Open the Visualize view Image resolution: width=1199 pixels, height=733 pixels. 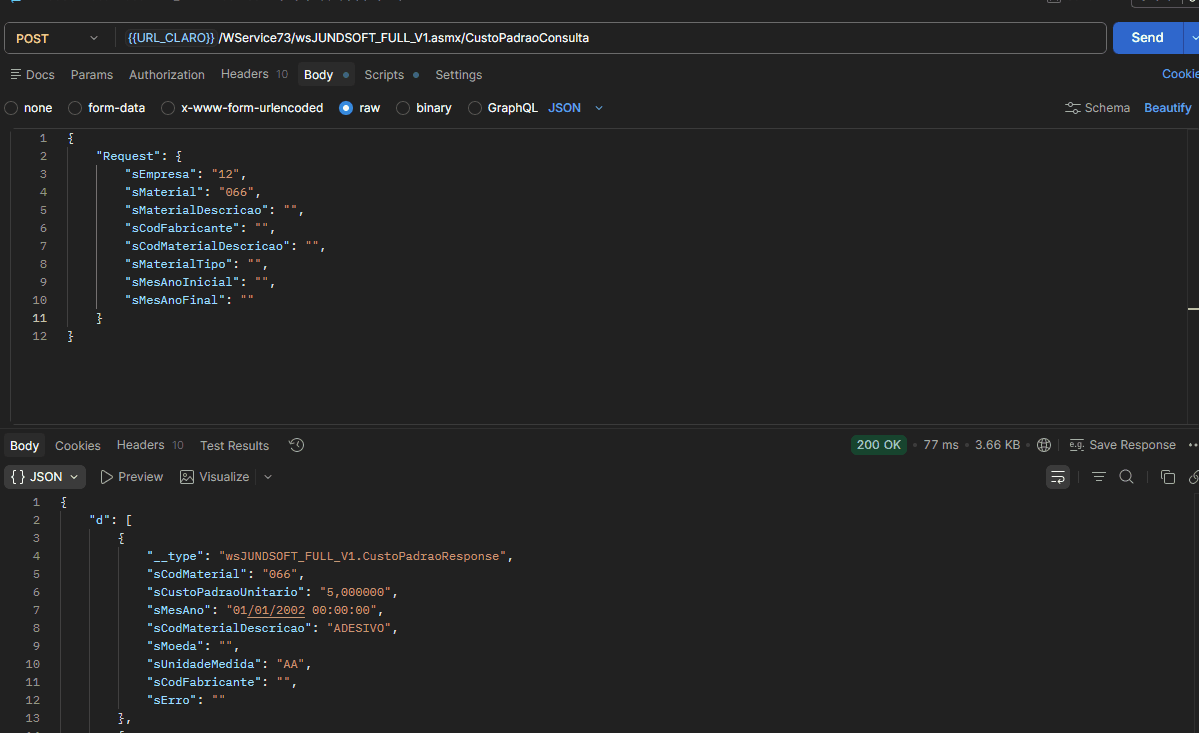point(215,477)
